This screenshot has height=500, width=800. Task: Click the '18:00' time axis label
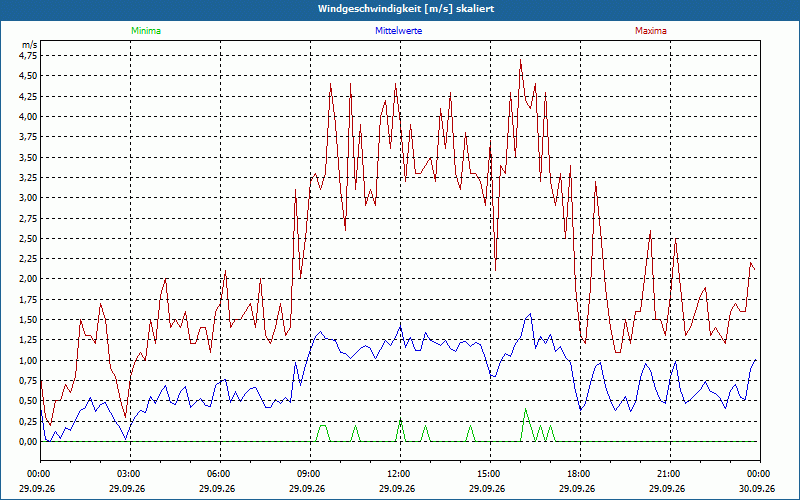tap(580, 474)
